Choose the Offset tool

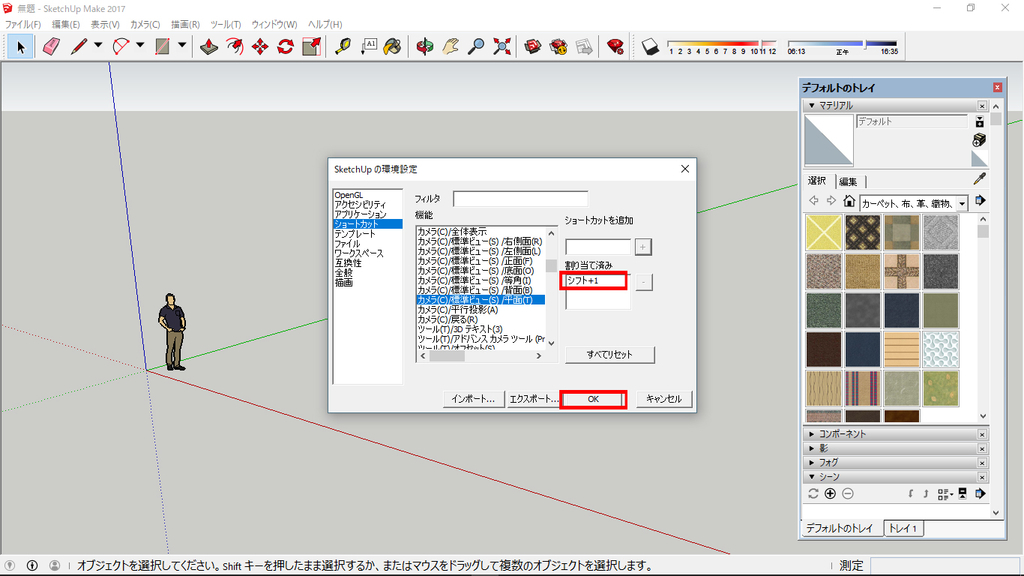click(x=234, y=46)
